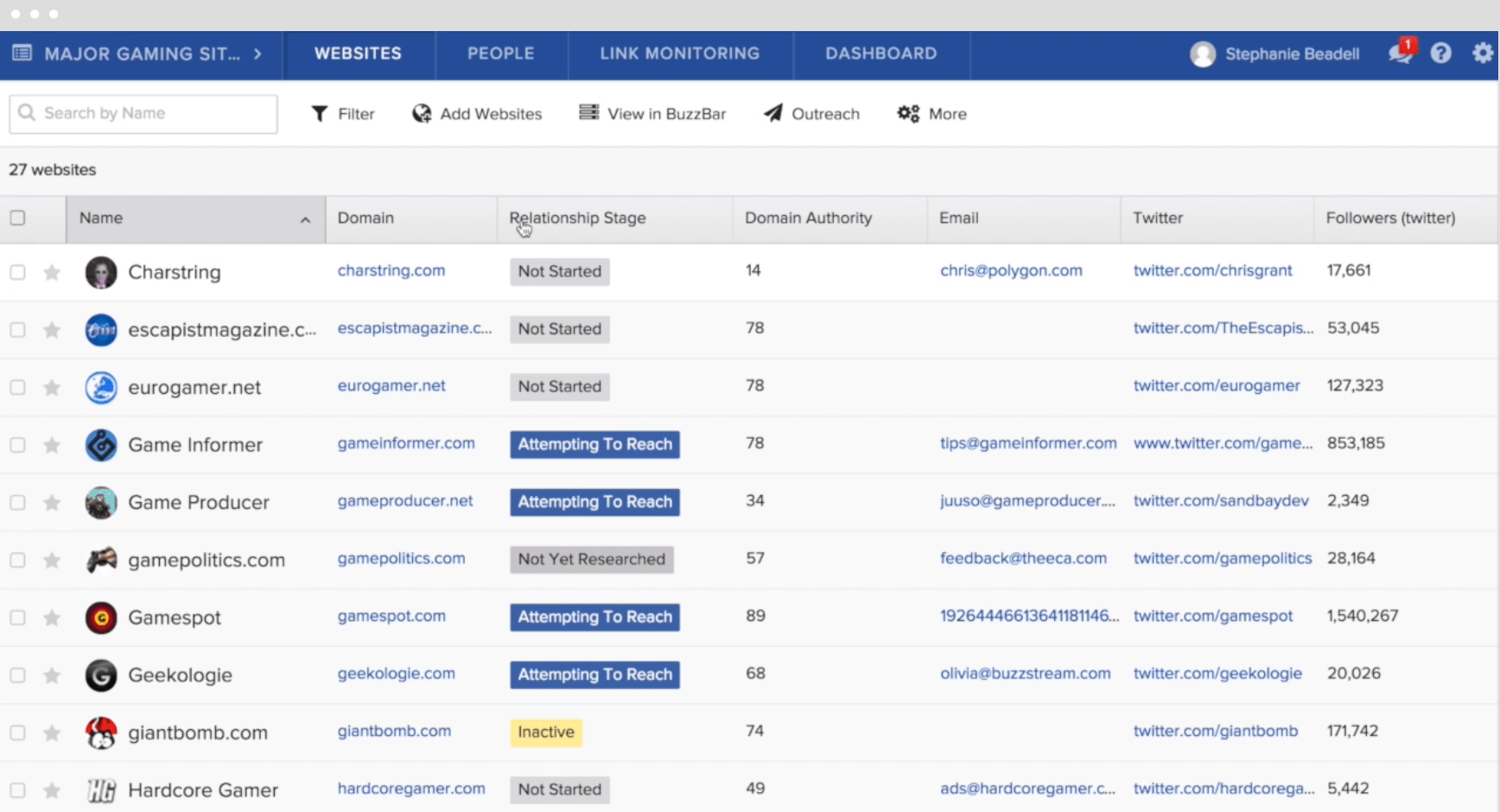This screenshot has height=812, width=1500.
Task: Expand the Major Gaming Sites project chevron
Action: 257,54
